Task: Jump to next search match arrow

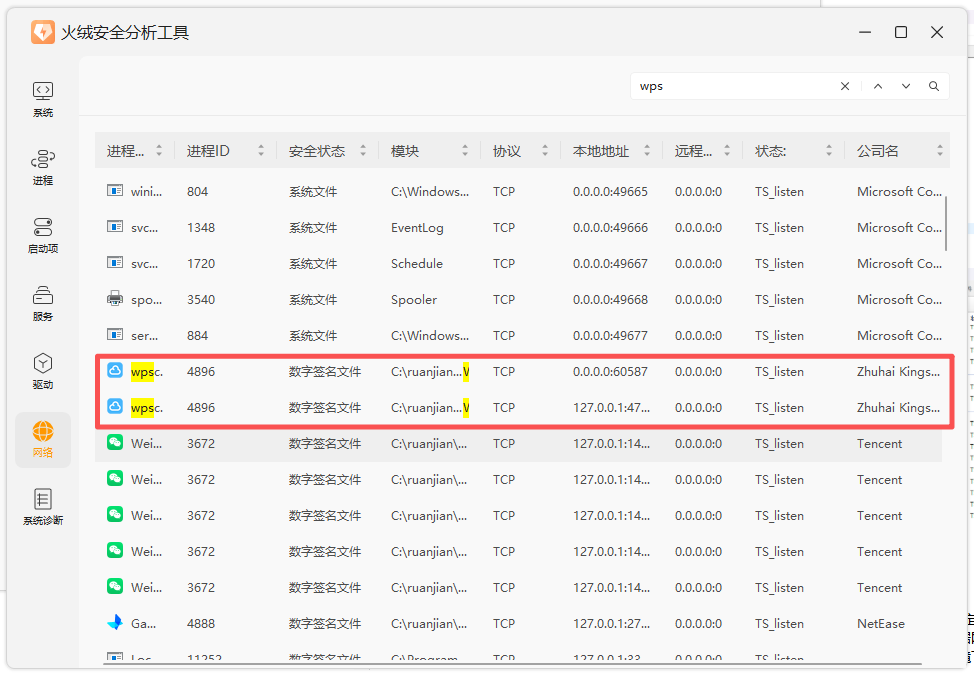Action: click(x=906, y=86)
